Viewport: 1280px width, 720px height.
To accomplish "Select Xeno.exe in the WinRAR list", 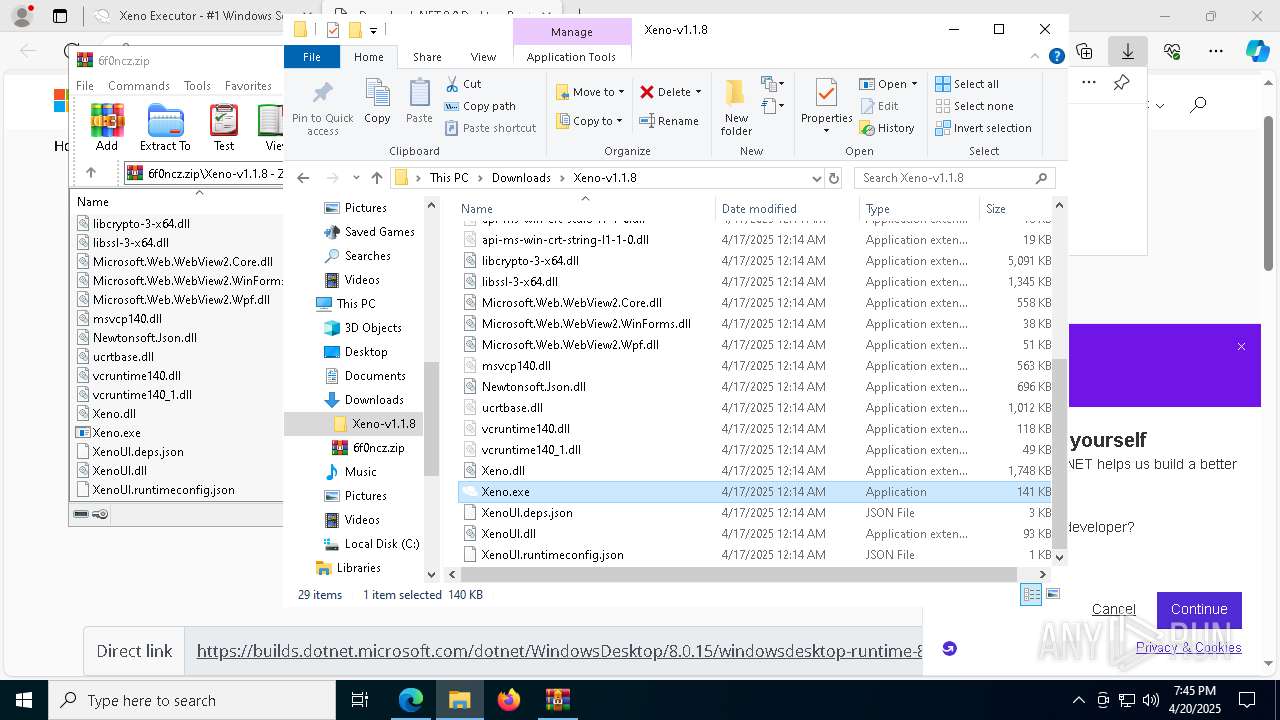I will click(116, 433).
